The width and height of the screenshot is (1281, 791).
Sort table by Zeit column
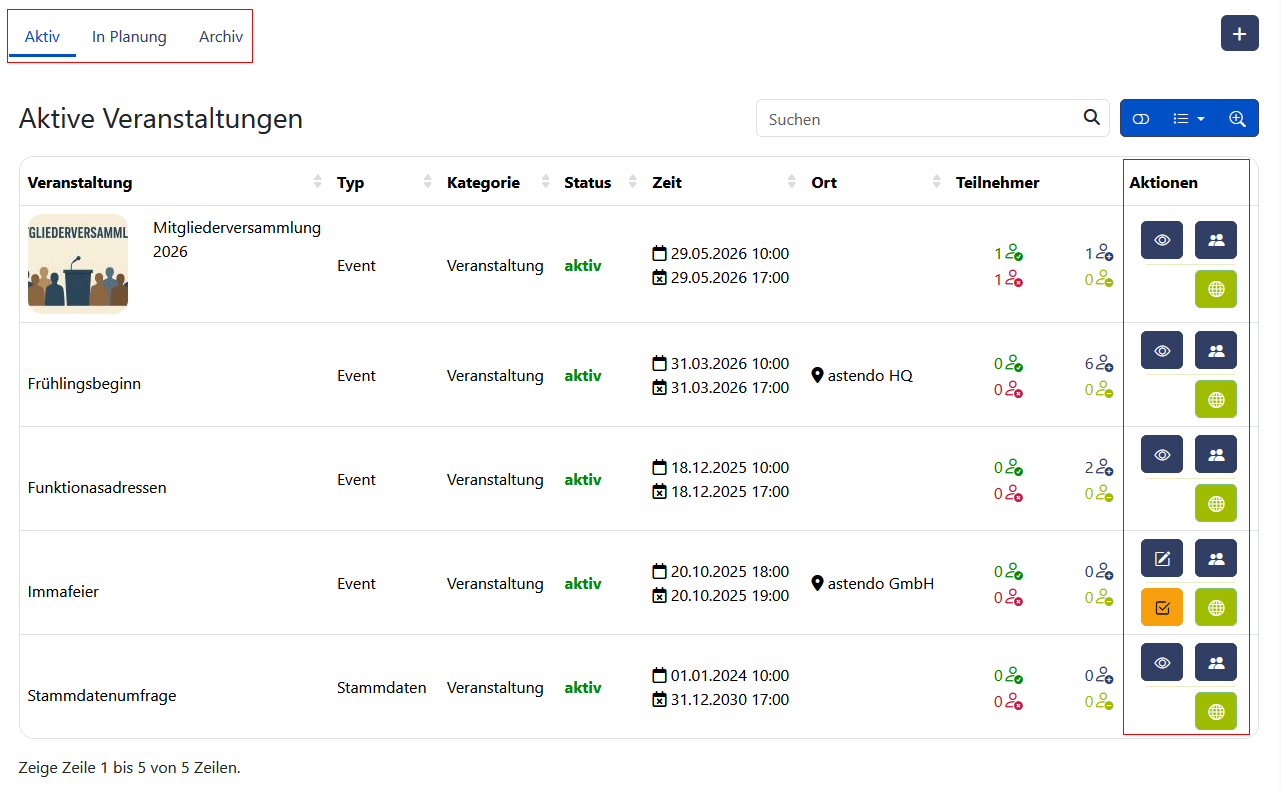pyautogui.click(x=667, y=182)
